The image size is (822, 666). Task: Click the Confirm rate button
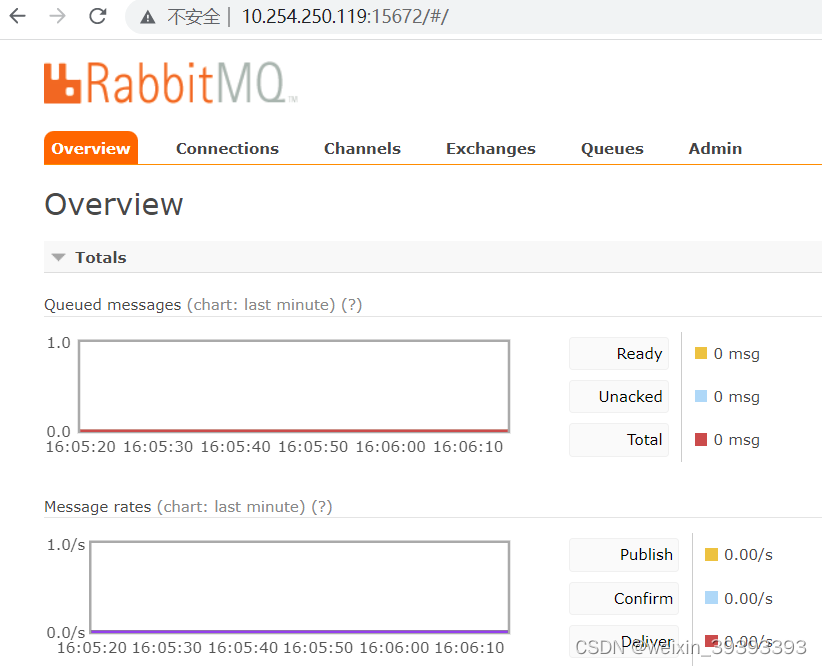click(x=623, y=598)
